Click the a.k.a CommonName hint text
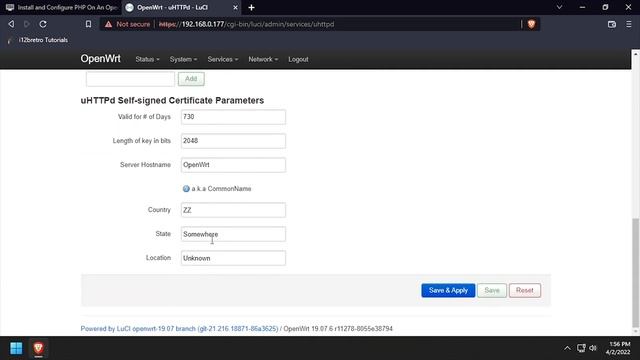Image resolution: width=640 pixels, height=360 pixels. click(x=221, y=189)
